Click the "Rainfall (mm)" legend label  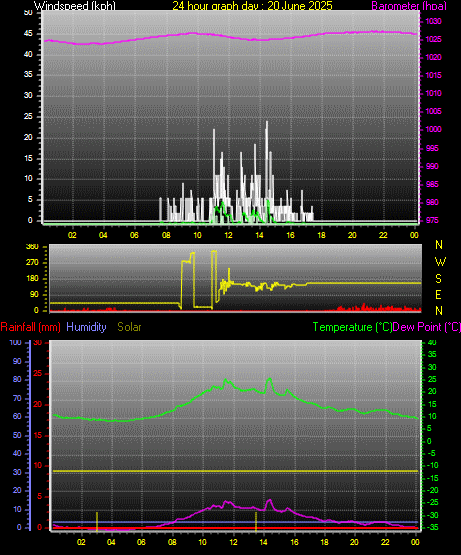tap(30, 327)
